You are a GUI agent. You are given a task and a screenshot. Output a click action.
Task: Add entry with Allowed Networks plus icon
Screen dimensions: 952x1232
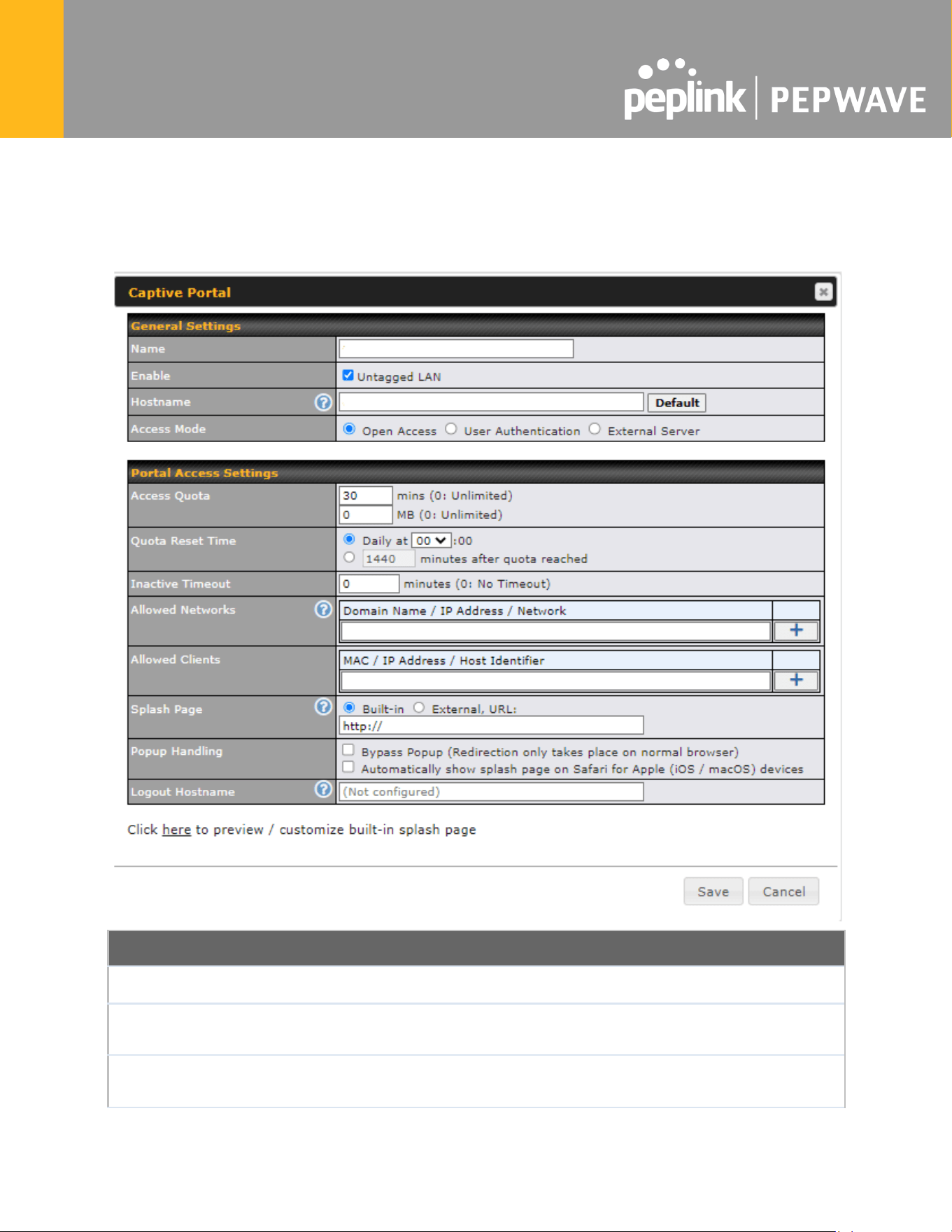(x=796, y=630)
